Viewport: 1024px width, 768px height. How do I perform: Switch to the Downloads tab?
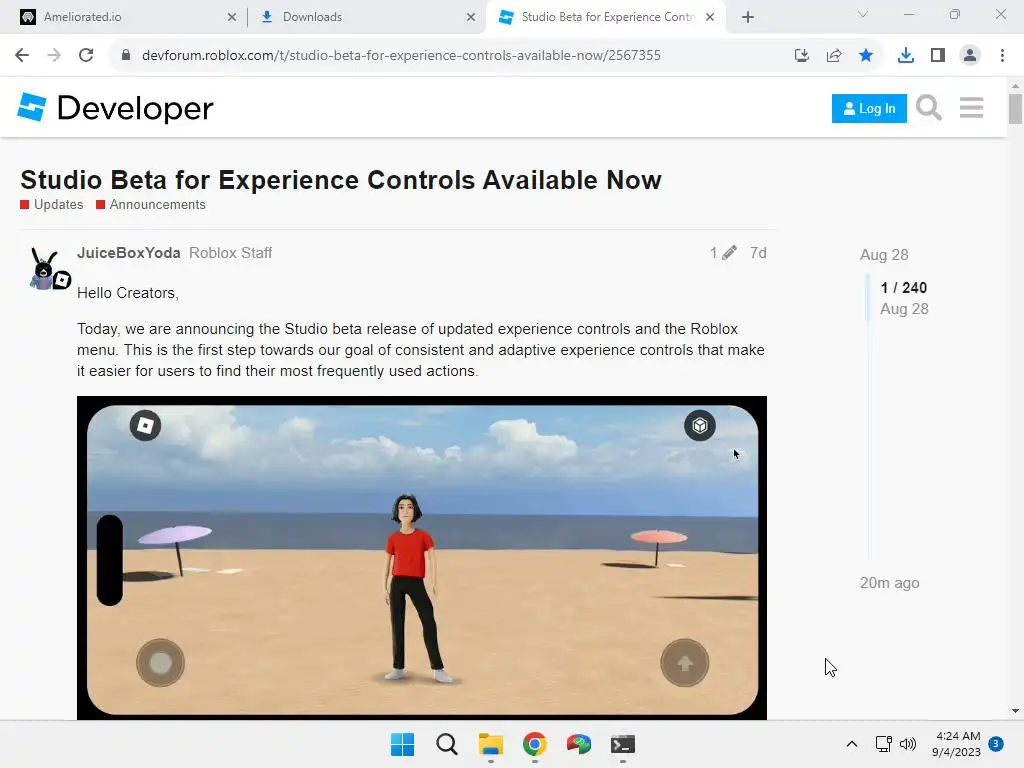[x=368, y=17]
